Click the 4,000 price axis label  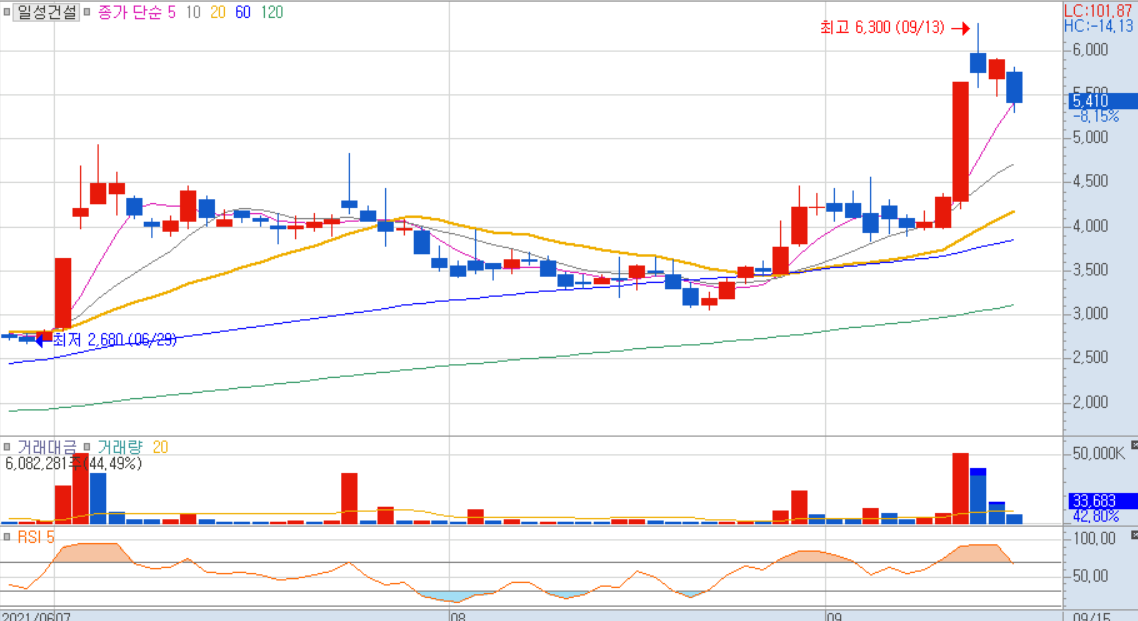tap(1090, 226)
